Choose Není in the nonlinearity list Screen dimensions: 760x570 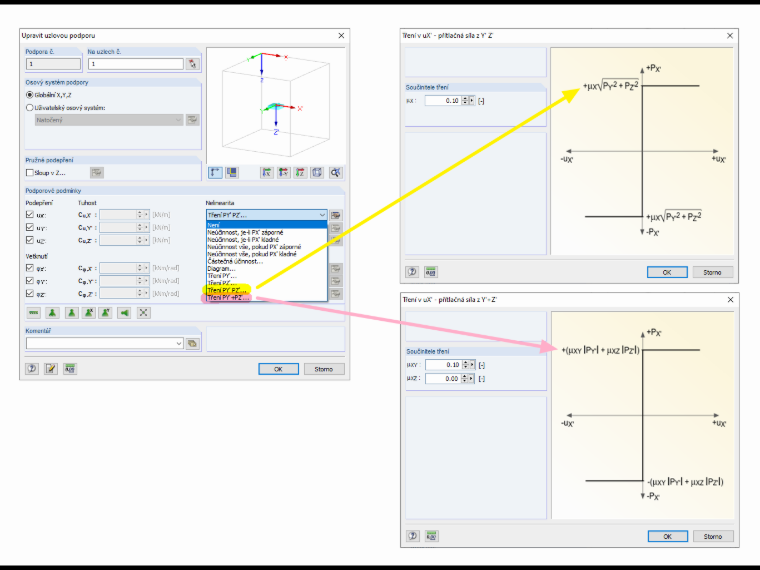coord(267,225)
